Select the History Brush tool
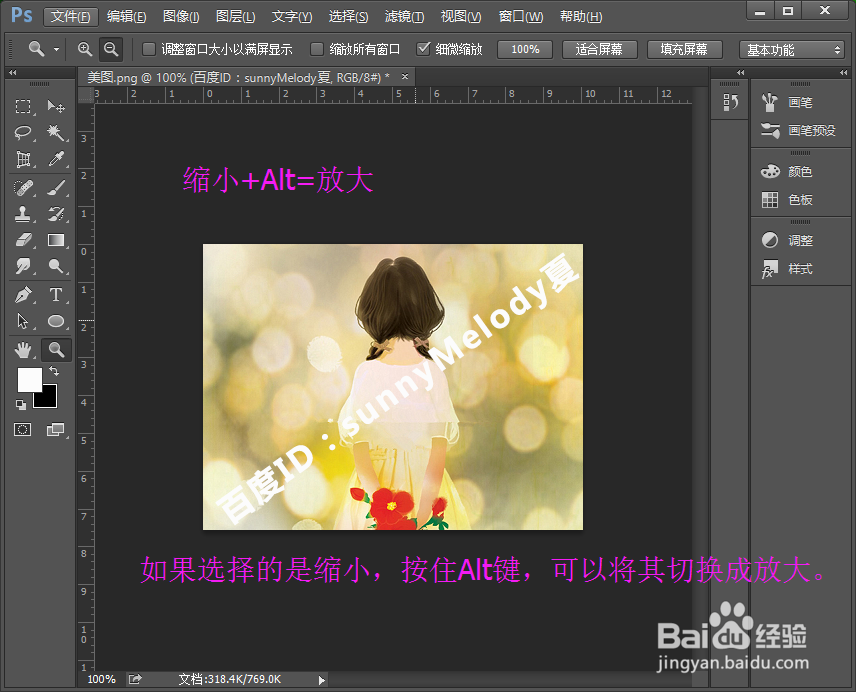 56,214
